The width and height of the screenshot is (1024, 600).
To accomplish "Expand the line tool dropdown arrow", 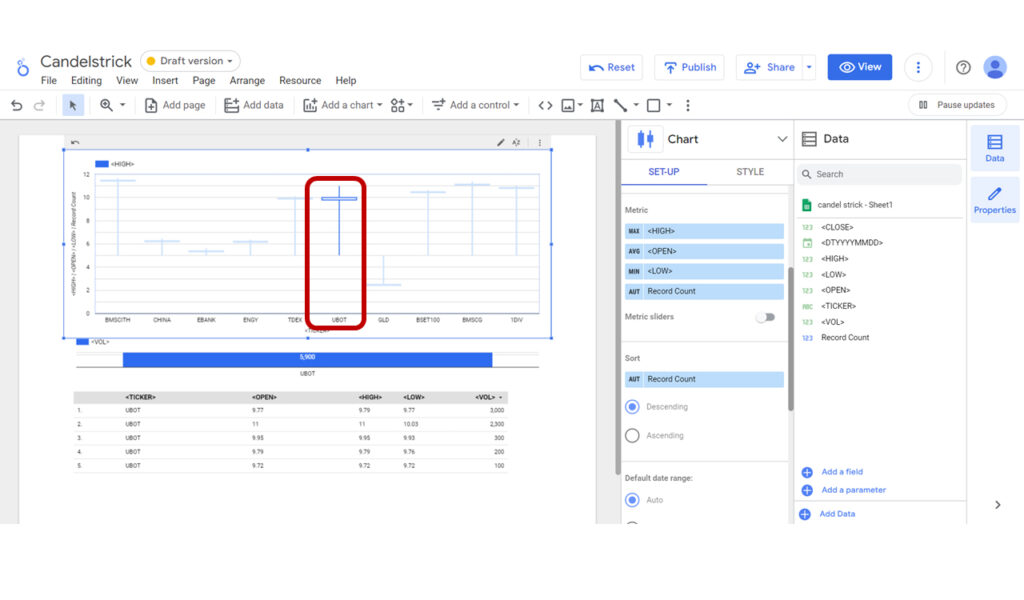I will point(636,105).
